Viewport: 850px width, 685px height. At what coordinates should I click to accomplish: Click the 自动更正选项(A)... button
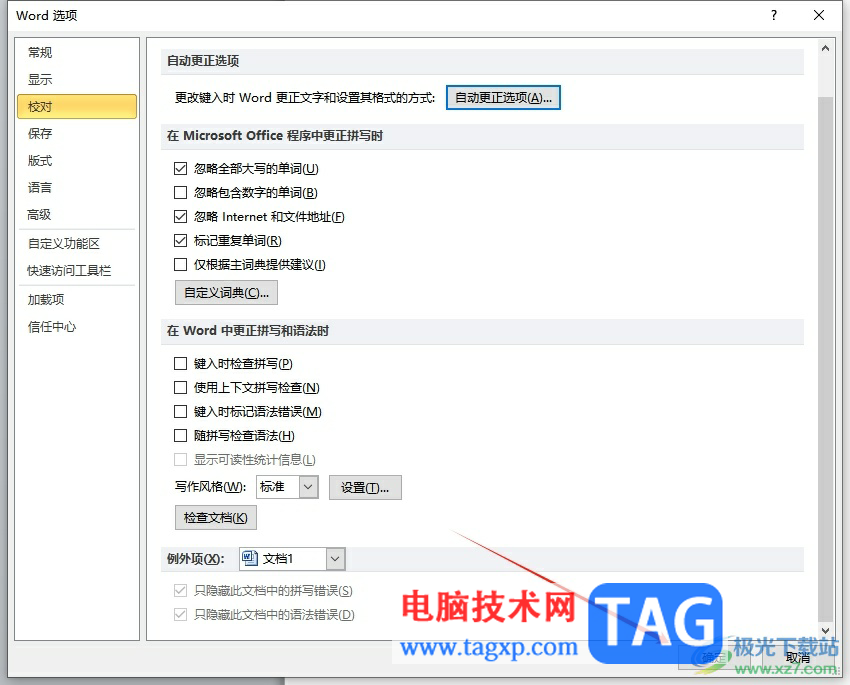click(503, 98)
